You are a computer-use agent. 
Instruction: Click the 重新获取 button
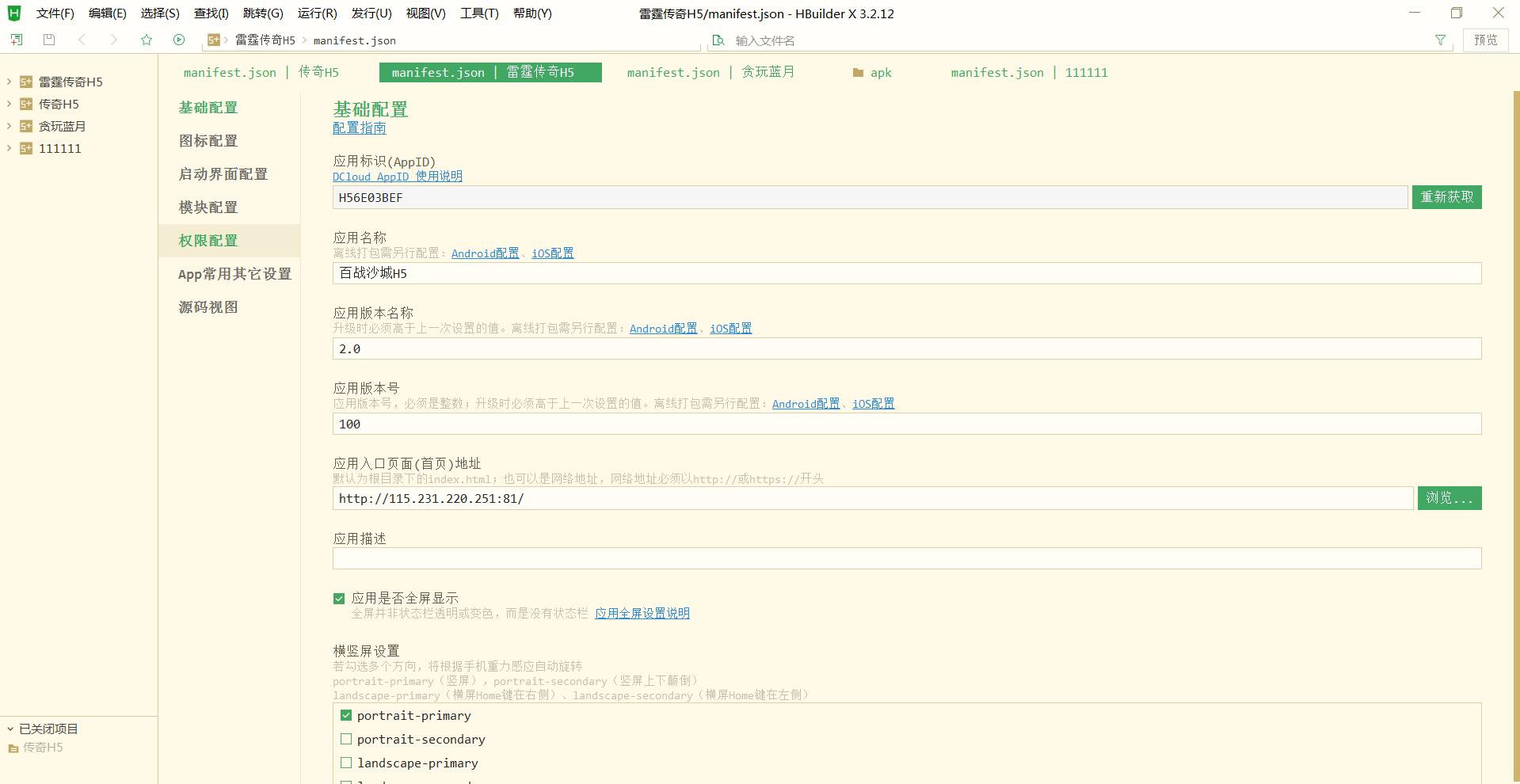click(1446, 197)
